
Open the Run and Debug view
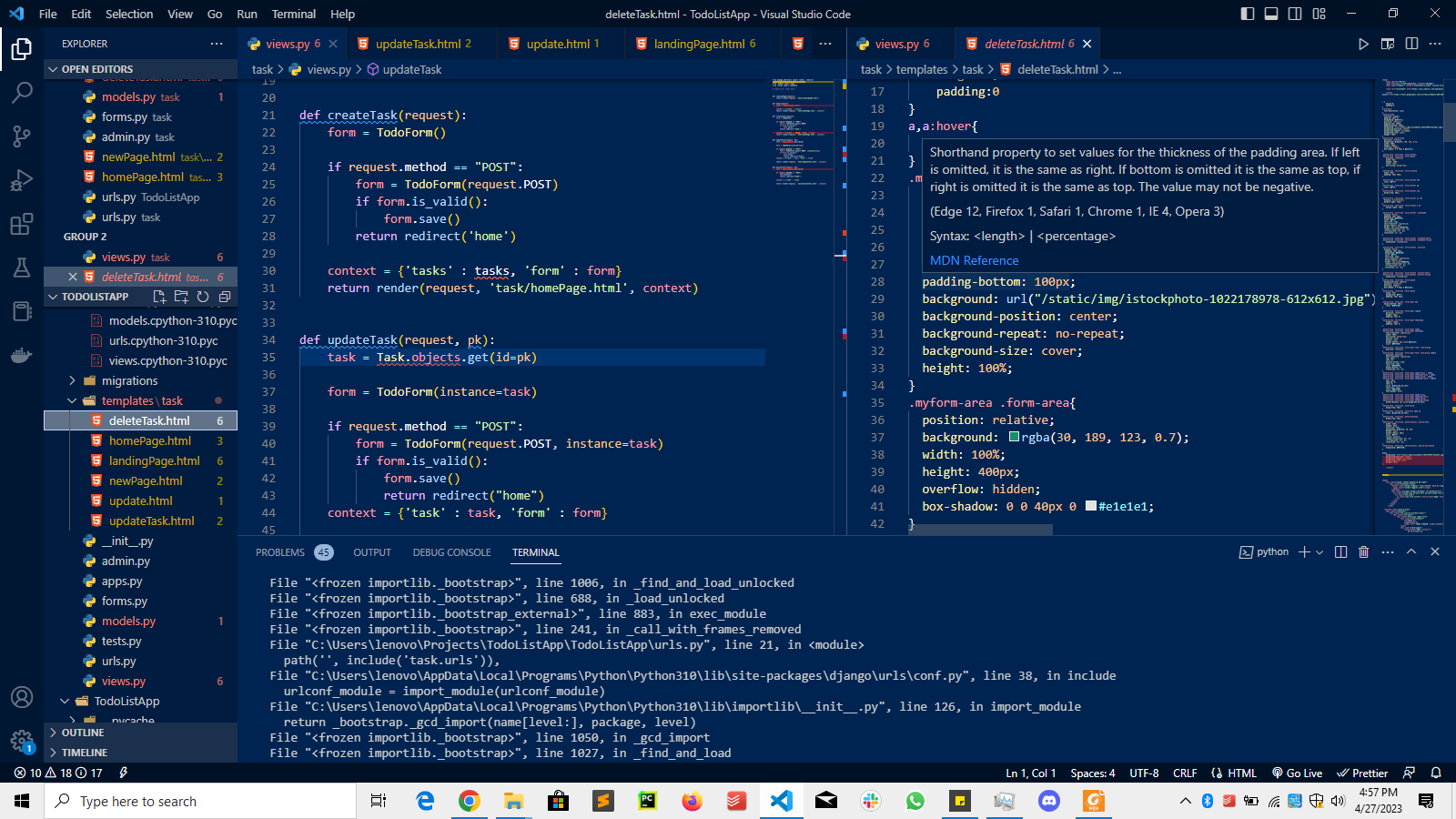click(22, 180)
